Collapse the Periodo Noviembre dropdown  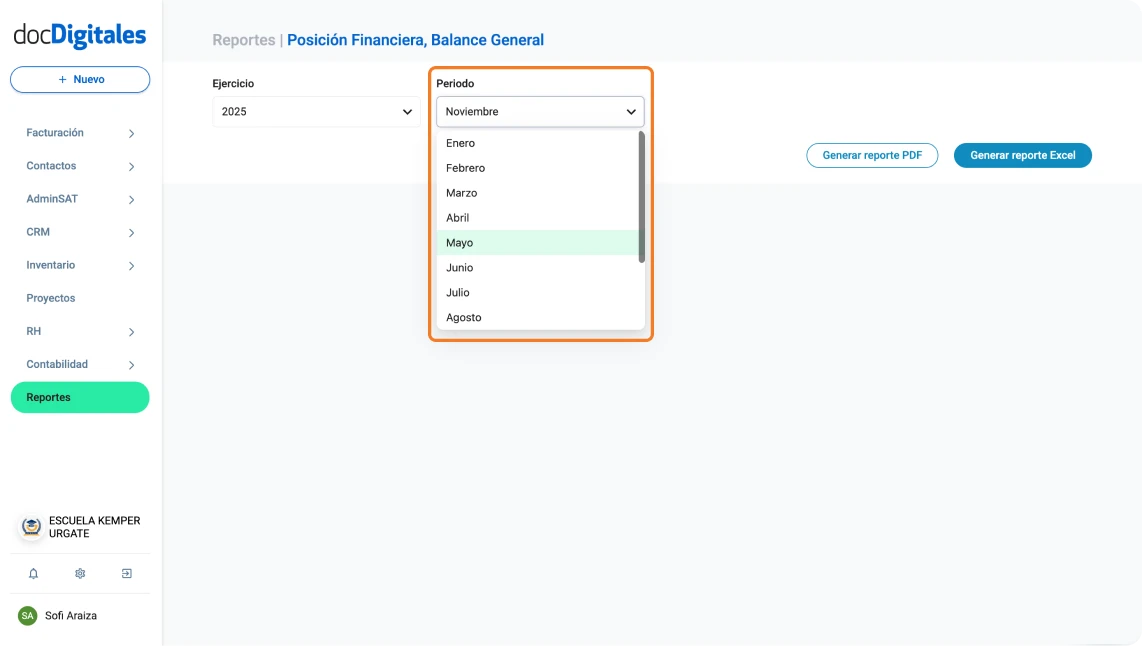540,112
